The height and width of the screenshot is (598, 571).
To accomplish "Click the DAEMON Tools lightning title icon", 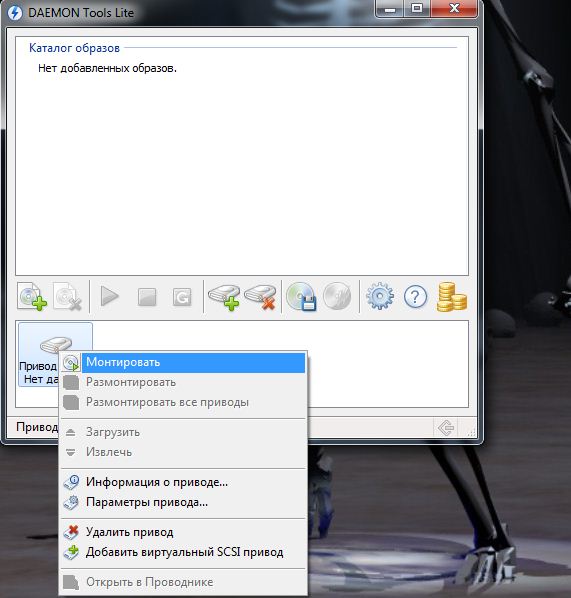I will [x=15, y=13].
